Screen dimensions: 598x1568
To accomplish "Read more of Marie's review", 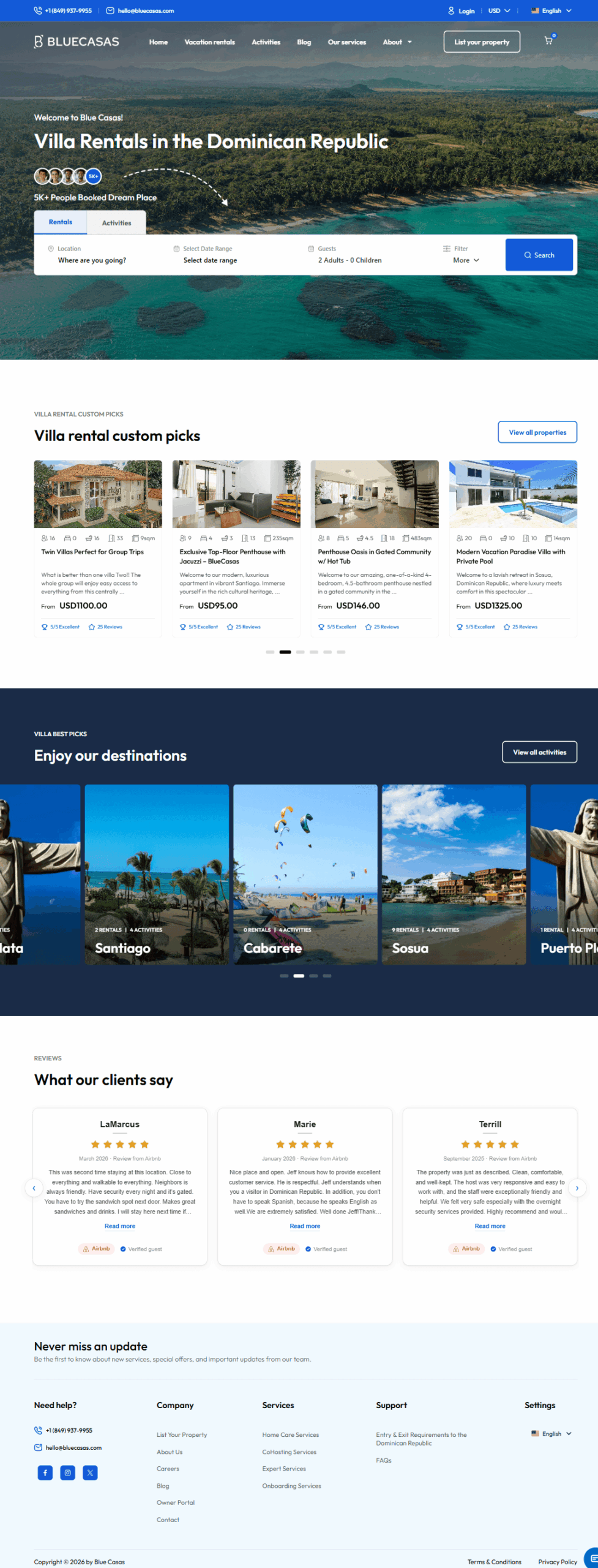I will tap(305, 1226).
